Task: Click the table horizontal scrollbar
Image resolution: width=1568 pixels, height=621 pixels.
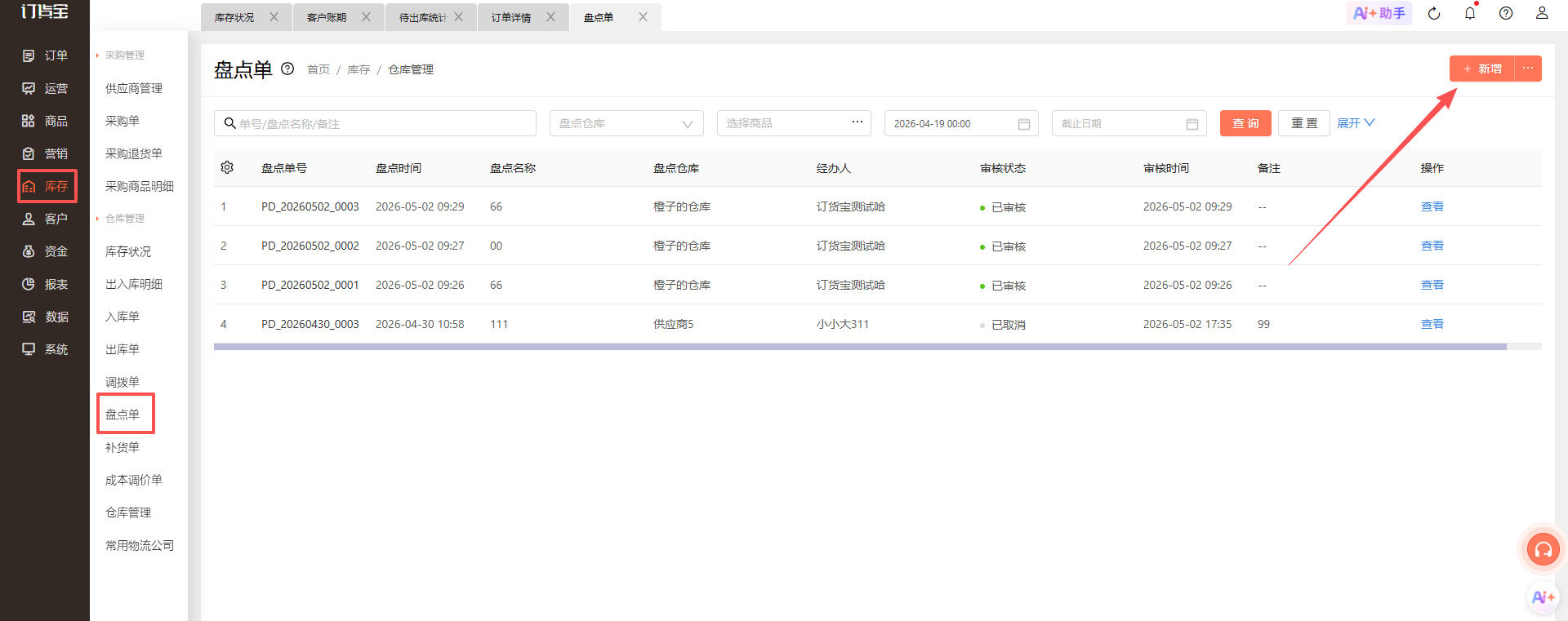Action: pos(860,347)
